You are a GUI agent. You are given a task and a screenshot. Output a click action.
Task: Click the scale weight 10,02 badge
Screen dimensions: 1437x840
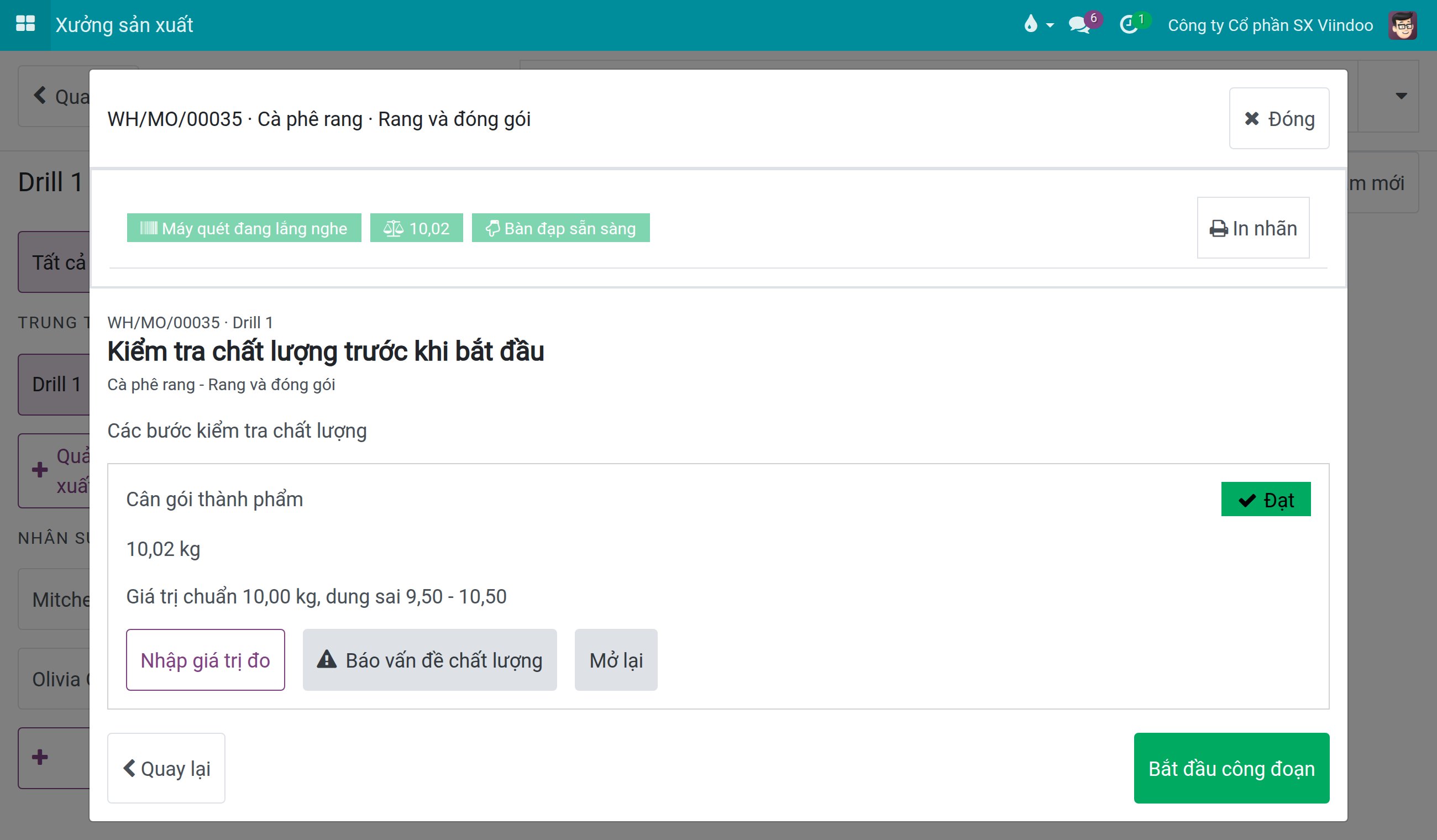pyautogui.click(x=416, y=228)
